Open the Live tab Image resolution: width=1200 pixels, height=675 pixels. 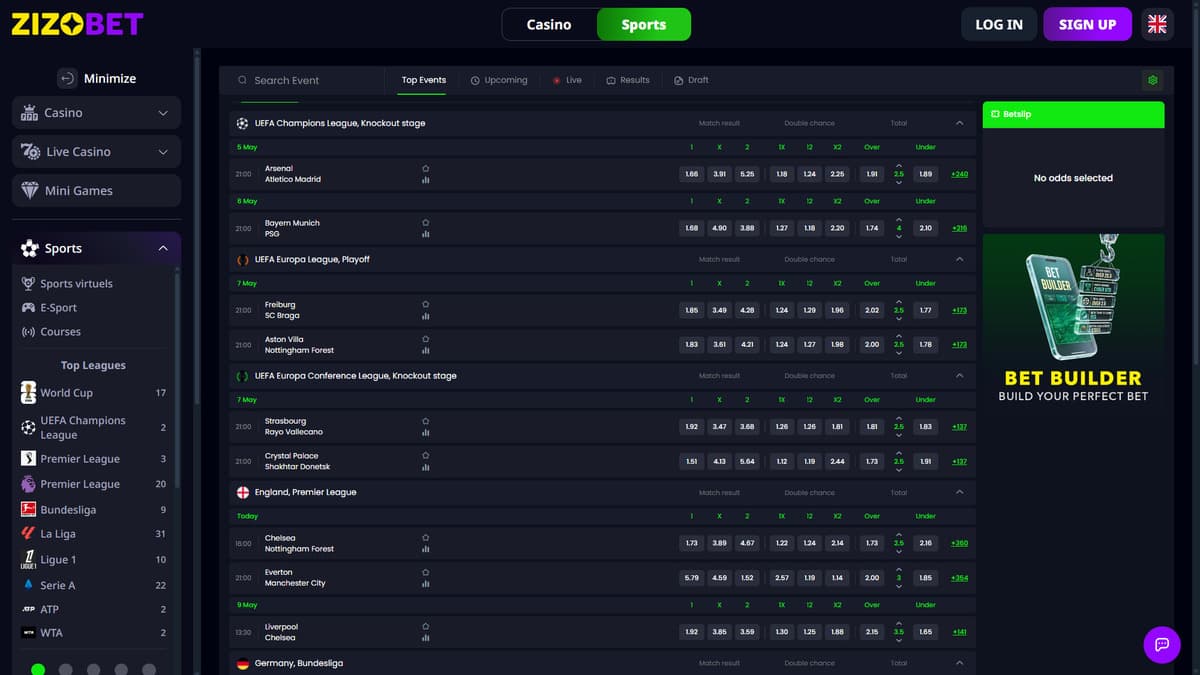[567, 80]
